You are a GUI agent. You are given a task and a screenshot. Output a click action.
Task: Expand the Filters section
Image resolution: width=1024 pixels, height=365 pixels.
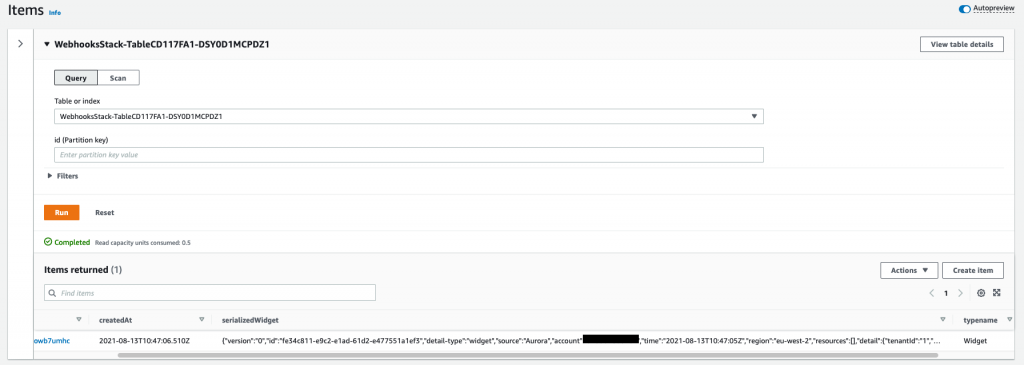(x=63, y=176)
